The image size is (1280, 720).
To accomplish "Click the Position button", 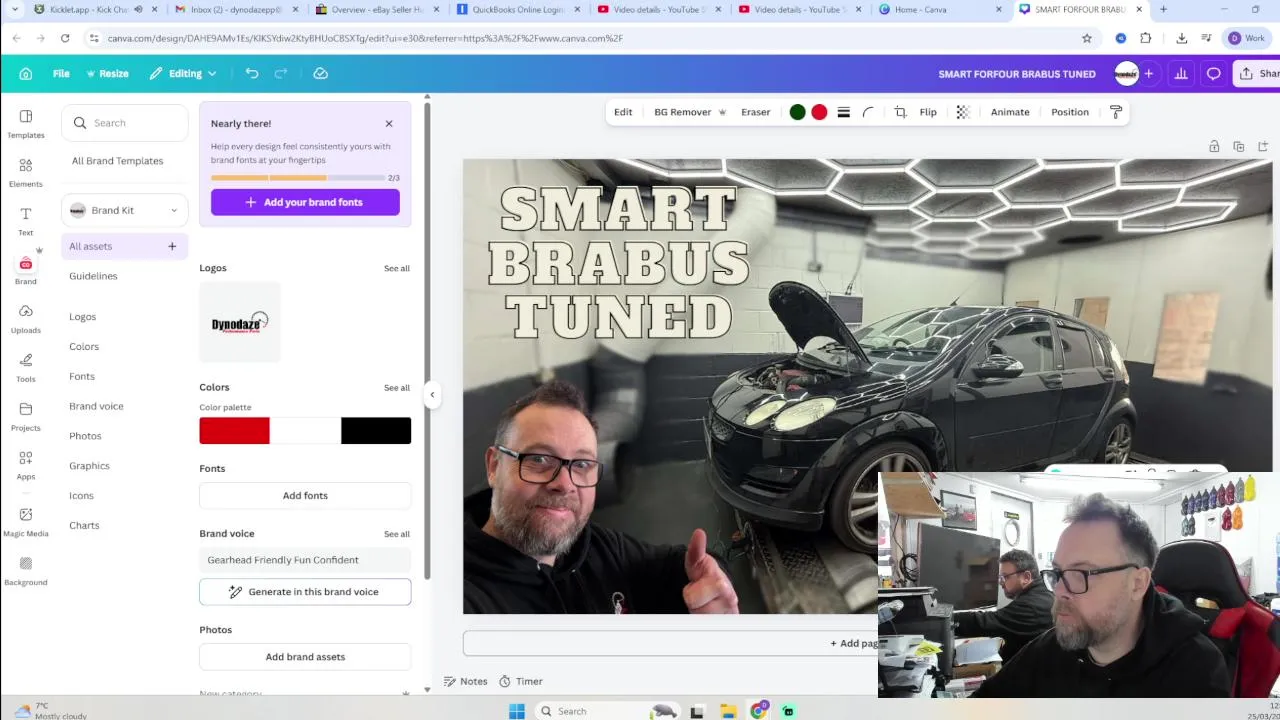I will click(1070, 112).
